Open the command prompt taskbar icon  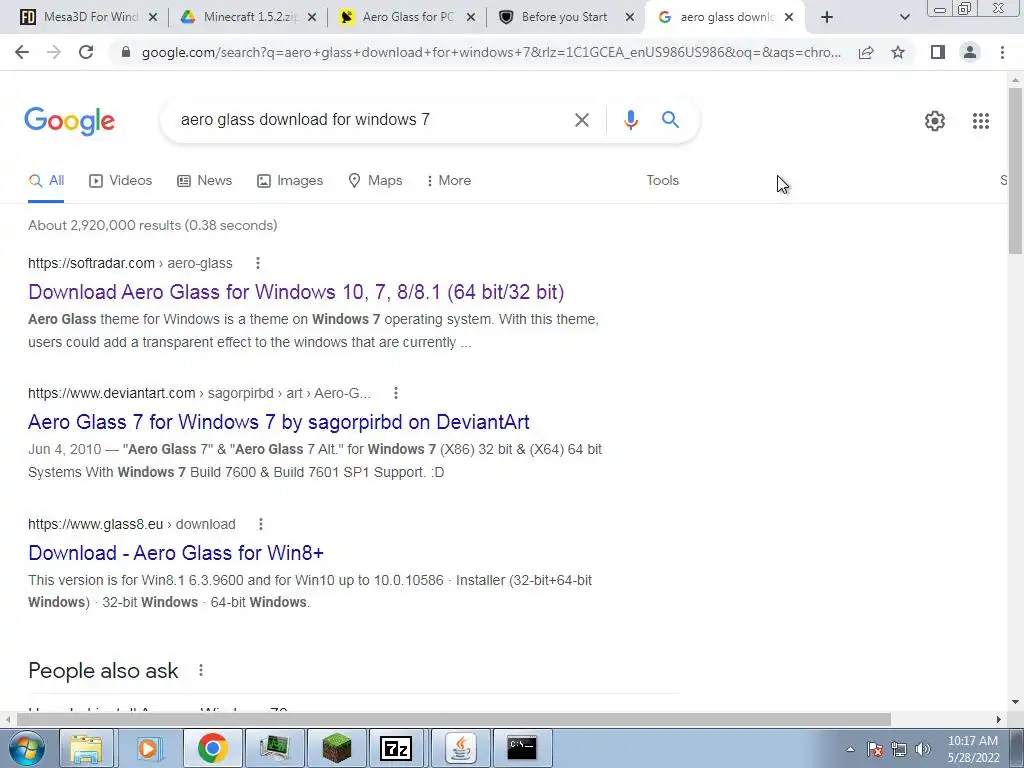pos(522,748)
